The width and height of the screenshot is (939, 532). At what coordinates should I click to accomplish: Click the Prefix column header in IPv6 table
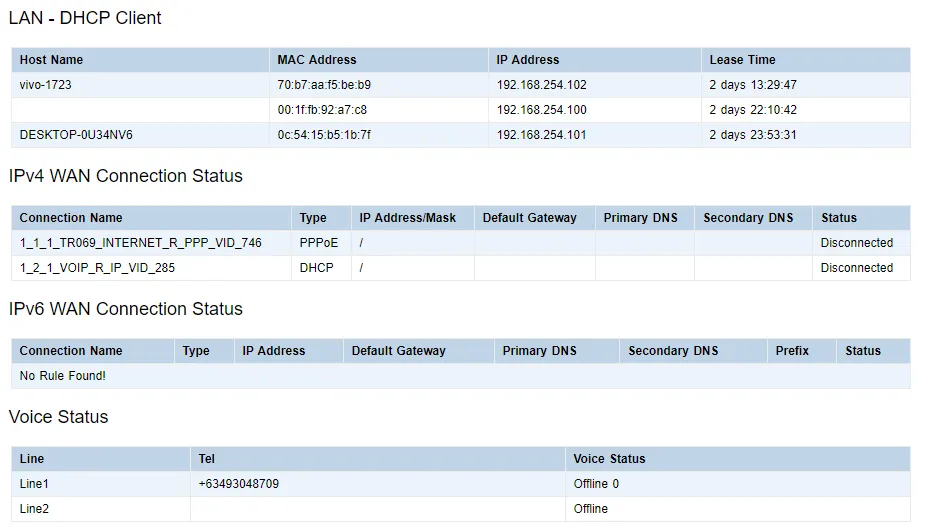point(792,351)
